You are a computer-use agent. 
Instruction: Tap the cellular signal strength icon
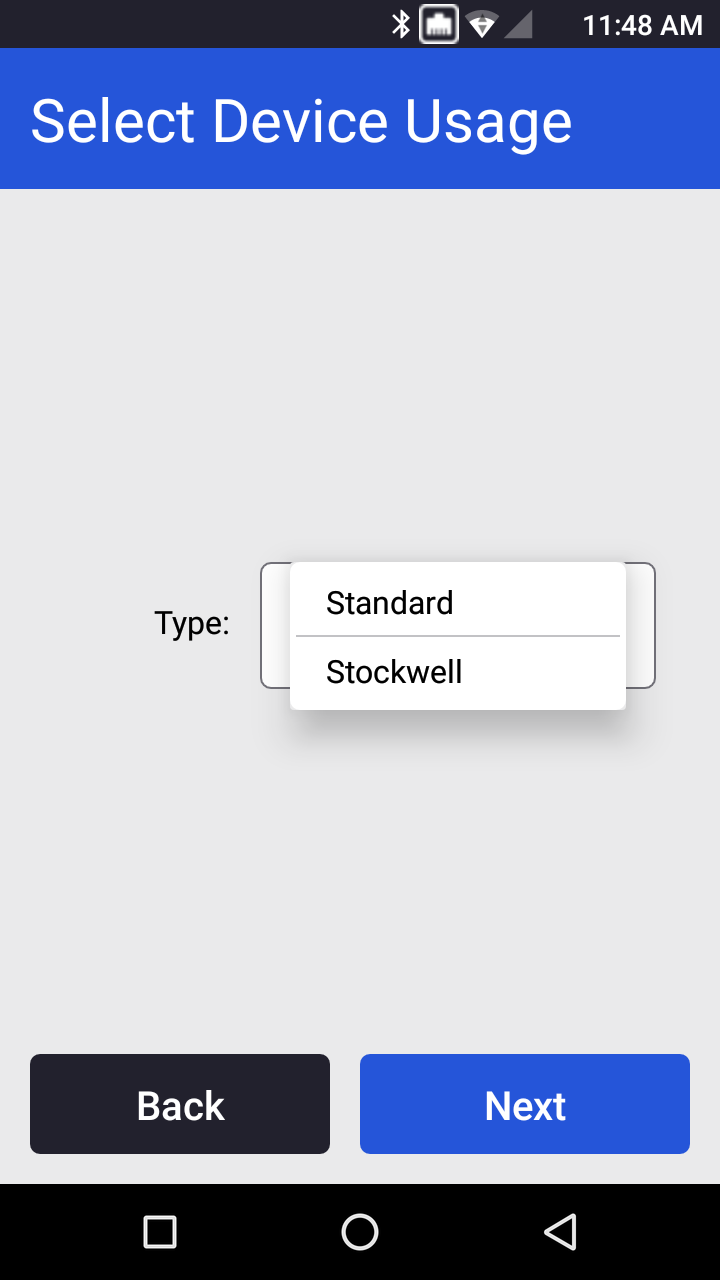[x=518, y=24]
